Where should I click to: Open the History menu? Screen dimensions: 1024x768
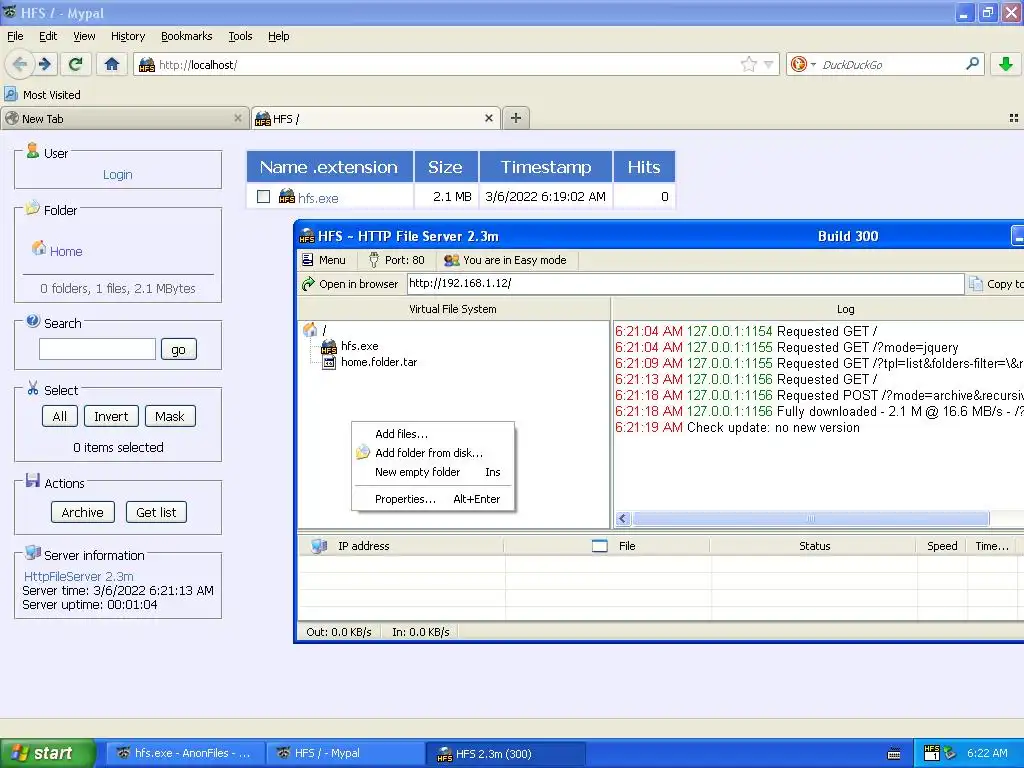[127, 36]
